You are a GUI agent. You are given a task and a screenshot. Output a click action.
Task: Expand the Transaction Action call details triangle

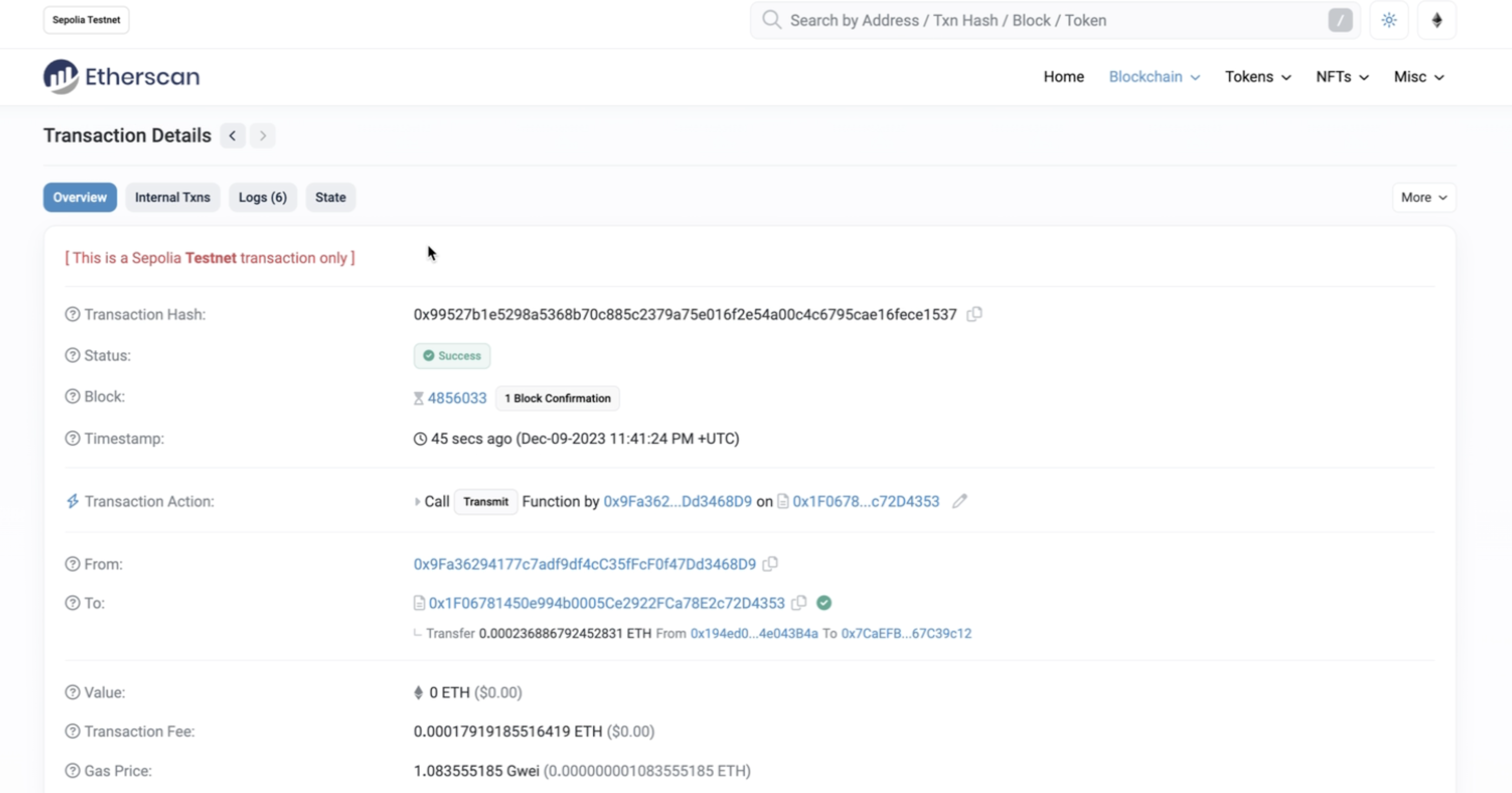click(417, 502)
